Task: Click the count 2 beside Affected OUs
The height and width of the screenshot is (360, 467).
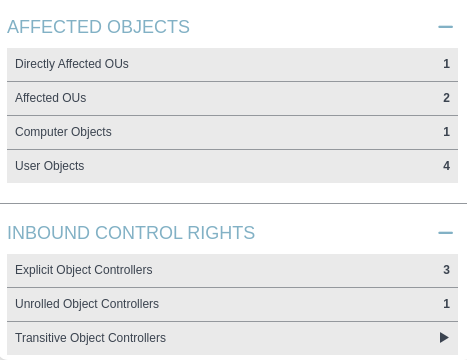Action: click(446, 98)
